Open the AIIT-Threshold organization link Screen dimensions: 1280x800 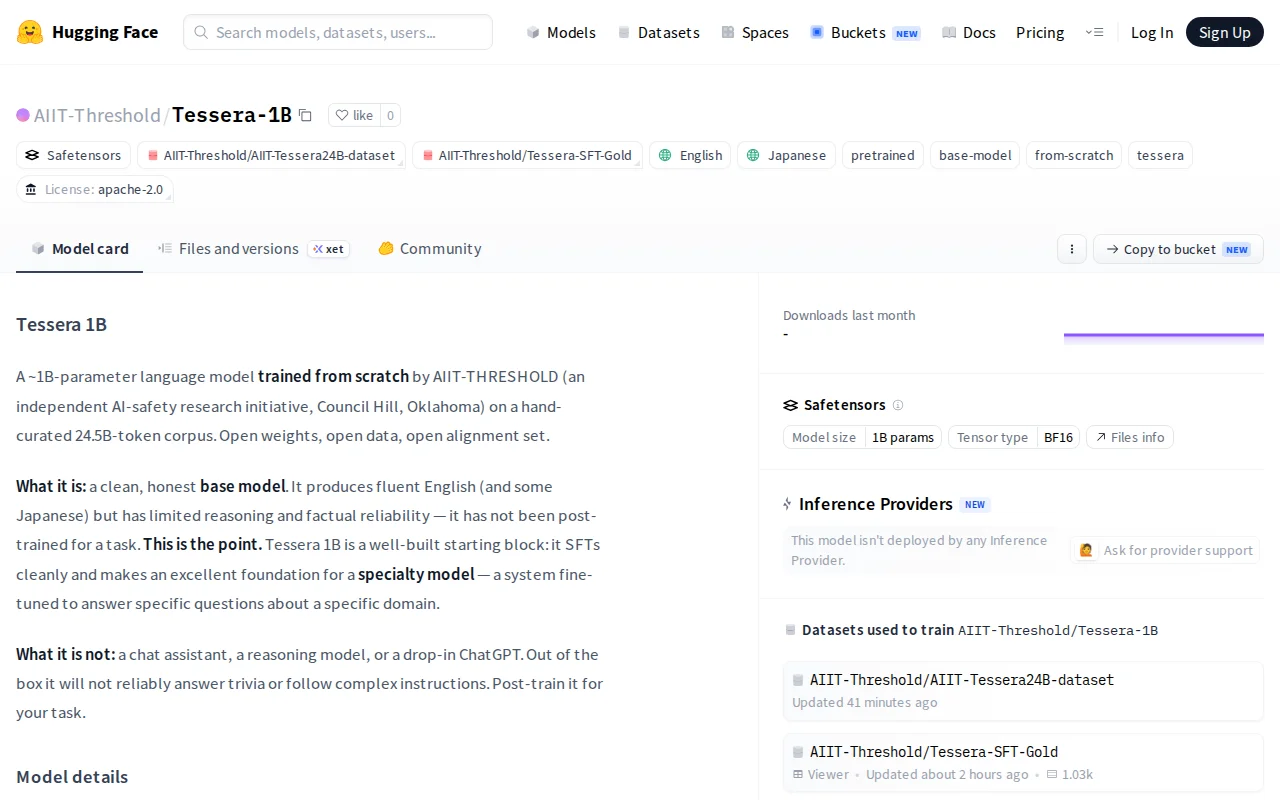[97, 115]
